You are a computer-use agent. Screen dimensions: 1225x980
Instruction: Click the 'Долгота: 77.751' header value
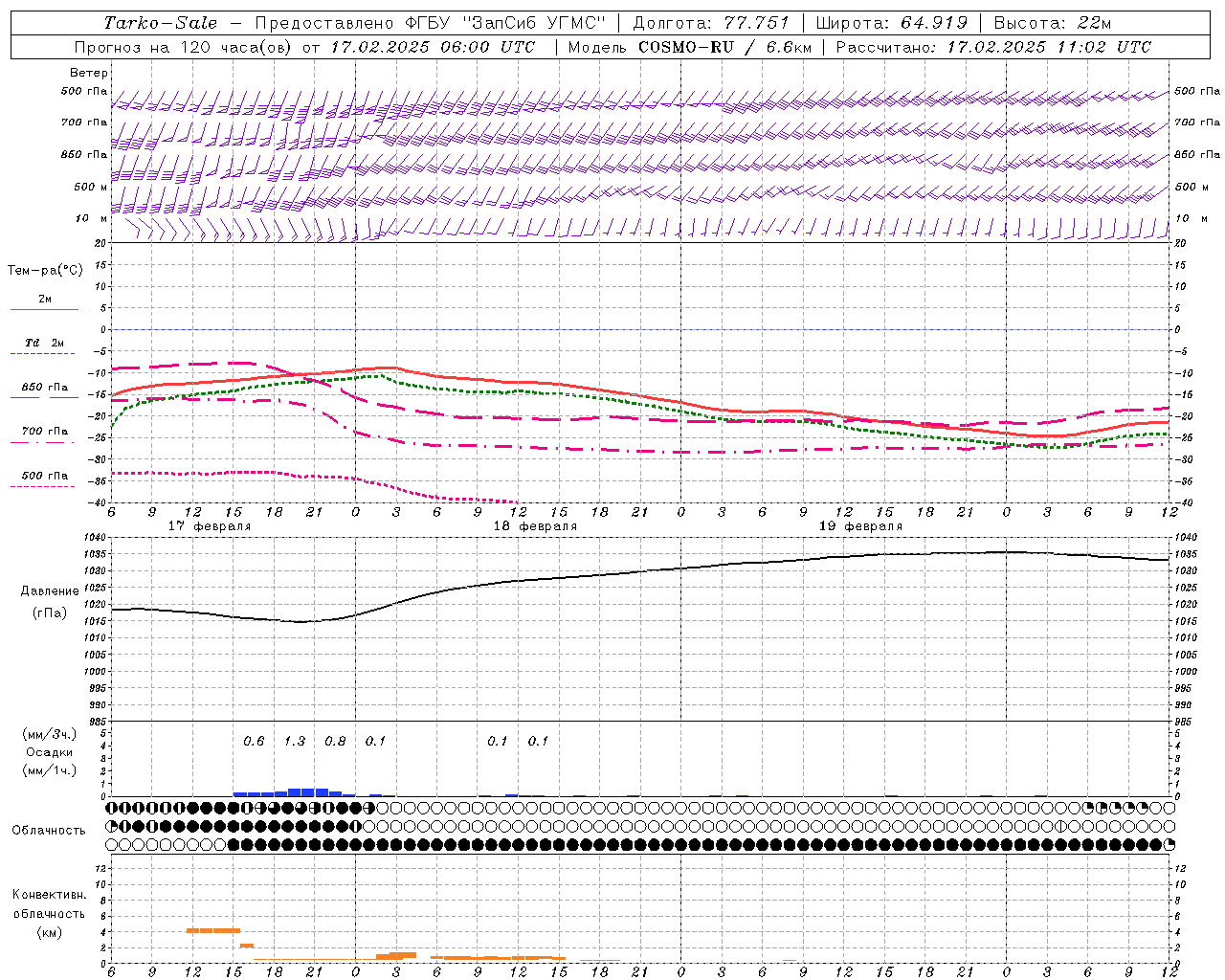tap(711, 23)
